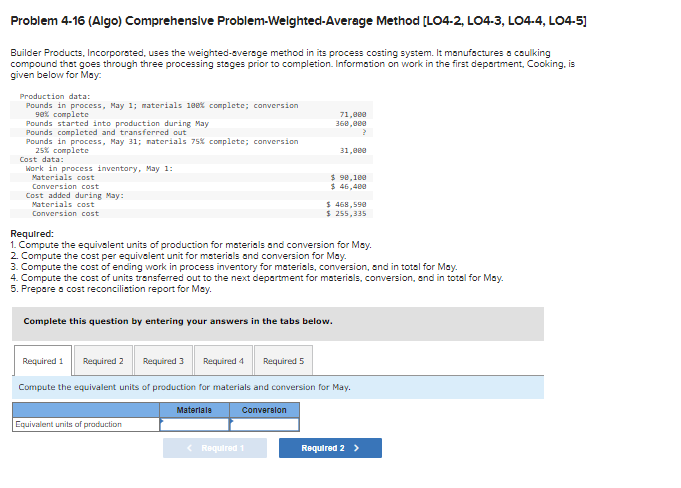Screen dimensions: 681x488
Task: Go to next with blue Required 2 button
Action: [331, 448]
